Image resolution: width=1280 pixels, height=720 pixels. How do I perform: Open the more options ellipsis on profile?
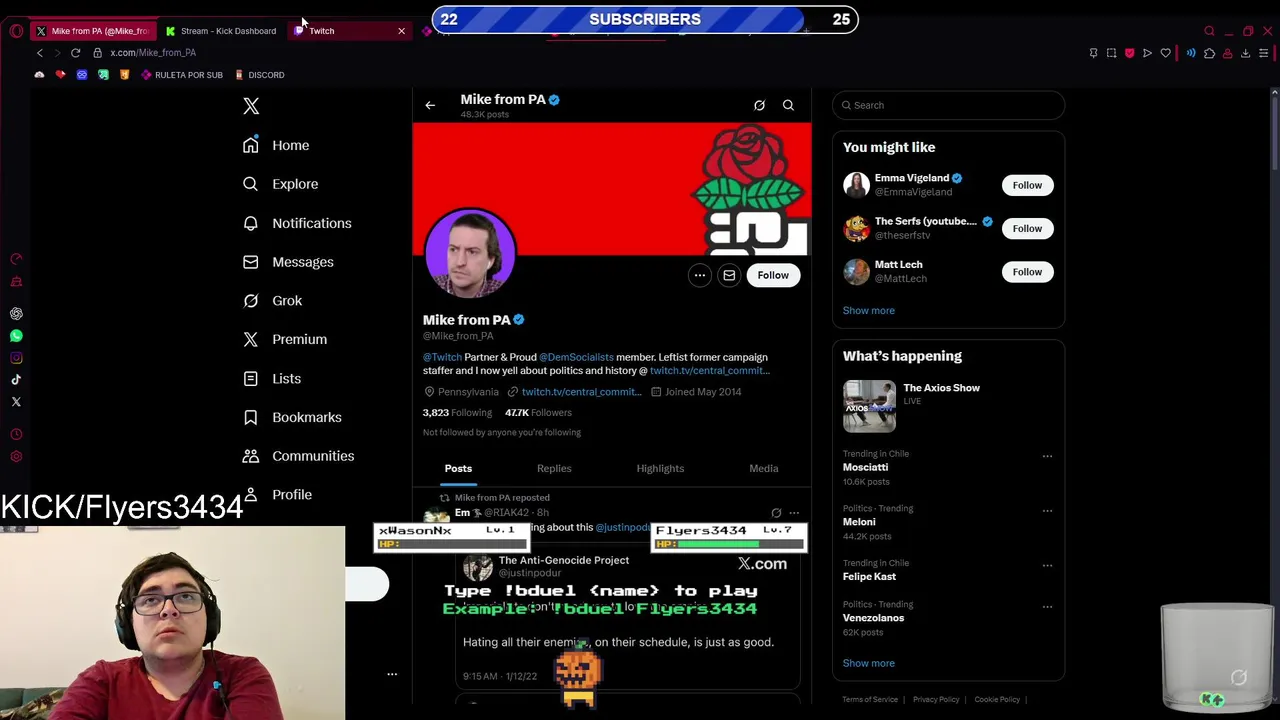pyautogui.click(x=700, y=275)
